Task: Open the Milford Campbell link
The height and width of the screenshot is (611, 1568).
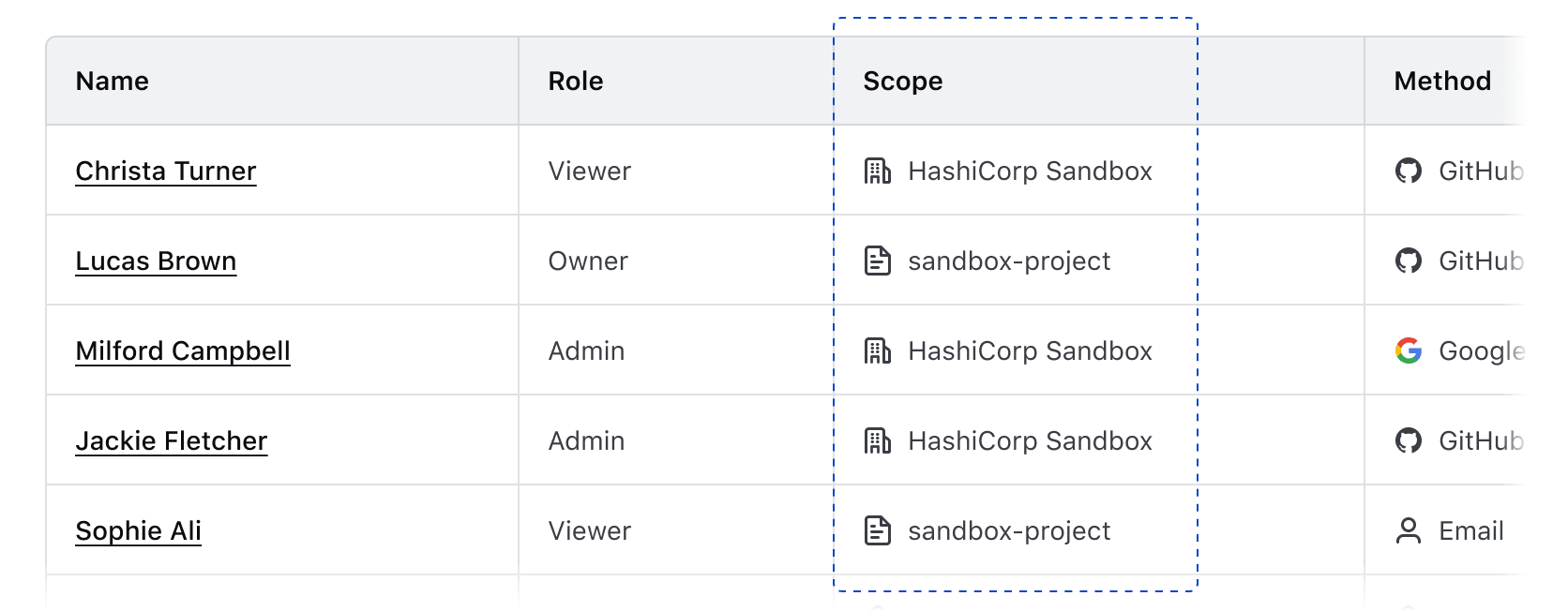Action: (183, 350)
